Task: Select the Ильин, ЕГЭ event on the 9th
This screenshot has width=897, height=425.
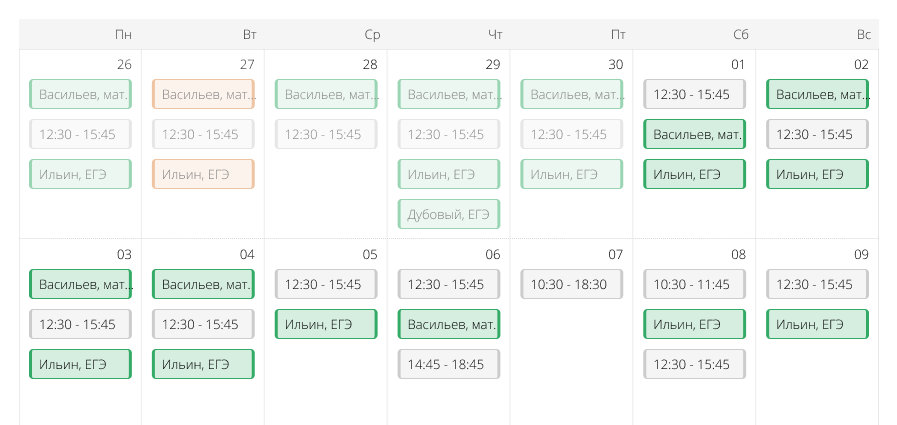Action: point(817,324)
